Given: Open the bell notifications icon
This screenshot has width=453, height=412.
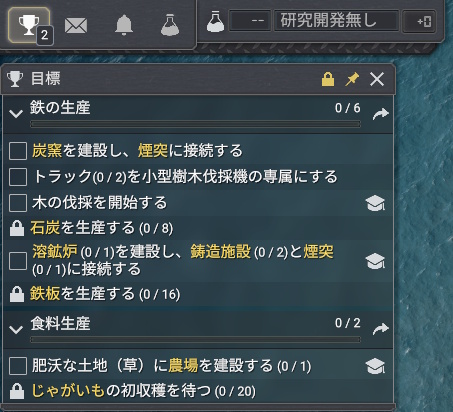Looking at the screenshot, I should [x=124, y=26].
